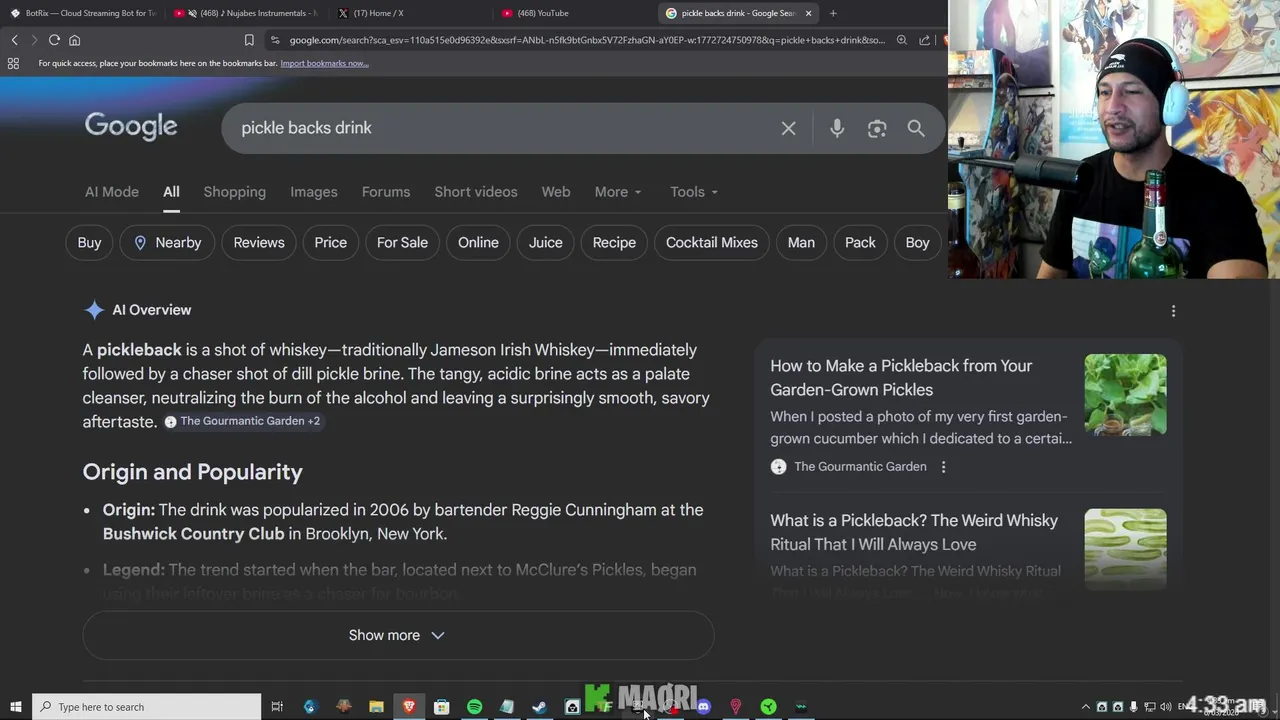Open How to Make a Pickleback article

point(901,378)
